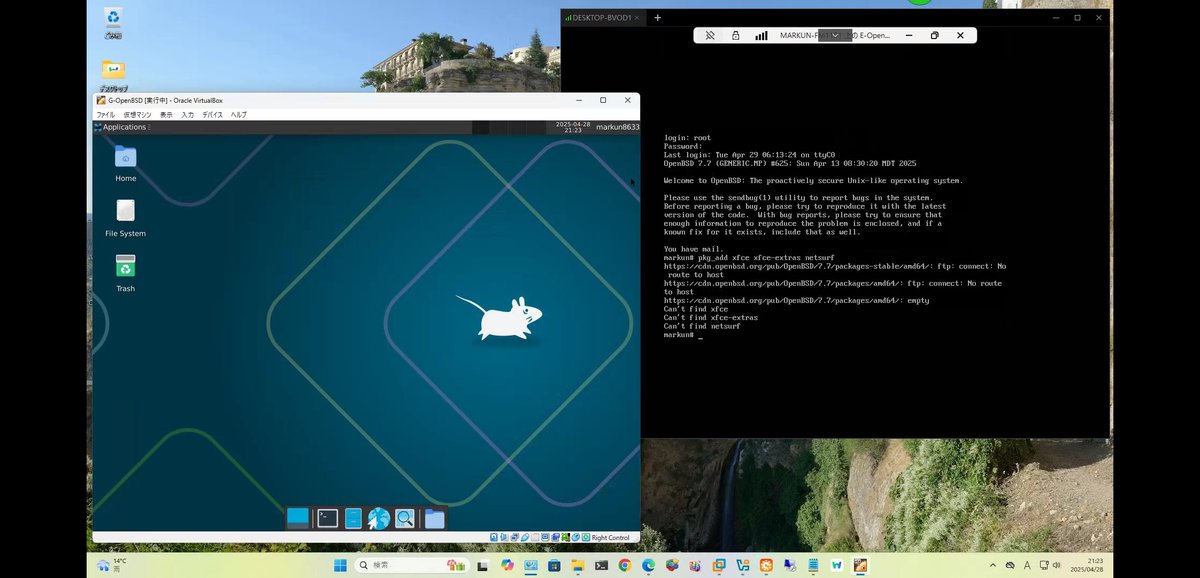Open File Manager cabinet icon in dock
Screen dimensions: 1200x578
click(352, 518)
